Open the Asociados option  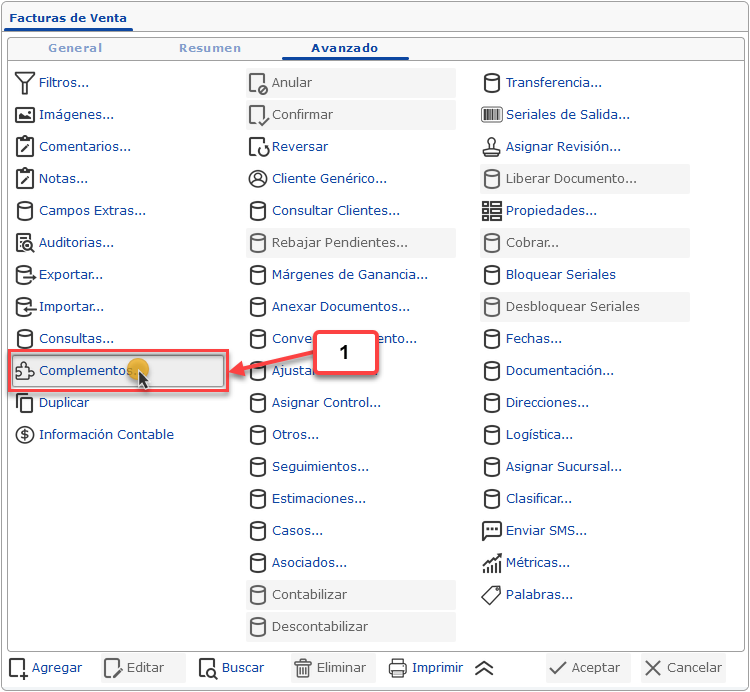pos(309,563)
